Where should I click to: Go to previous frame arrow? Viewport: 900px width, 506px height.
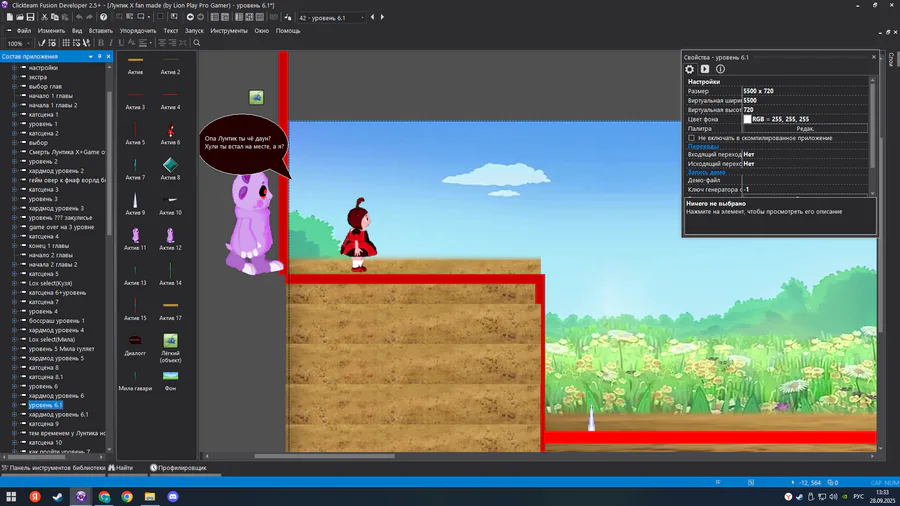point(373,17)
